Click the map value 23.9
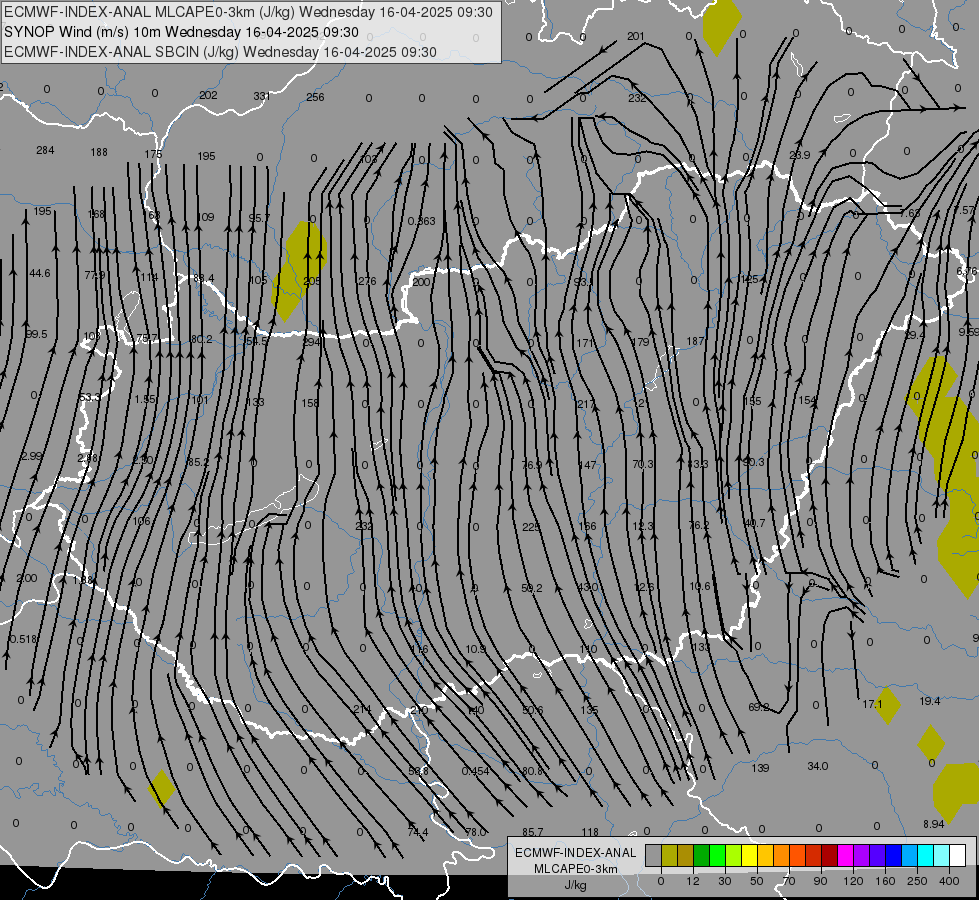 800,154
